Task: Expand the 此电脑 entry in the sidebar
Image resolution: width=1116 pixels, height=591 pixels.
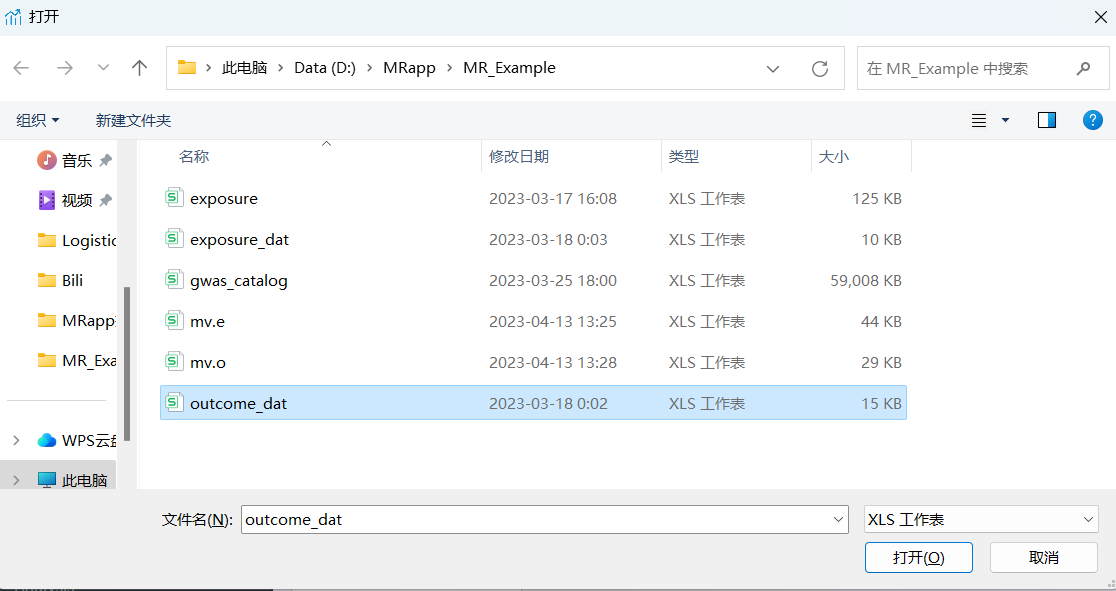Action: coord(17,479)
